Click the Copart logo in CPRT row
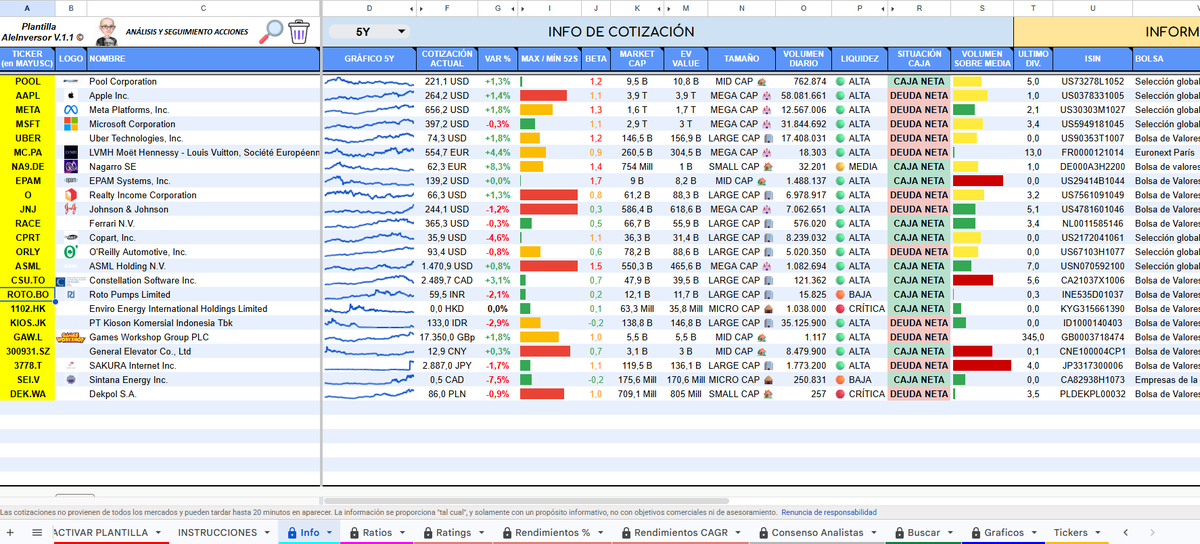1200x544 pixels. (70, 238)
